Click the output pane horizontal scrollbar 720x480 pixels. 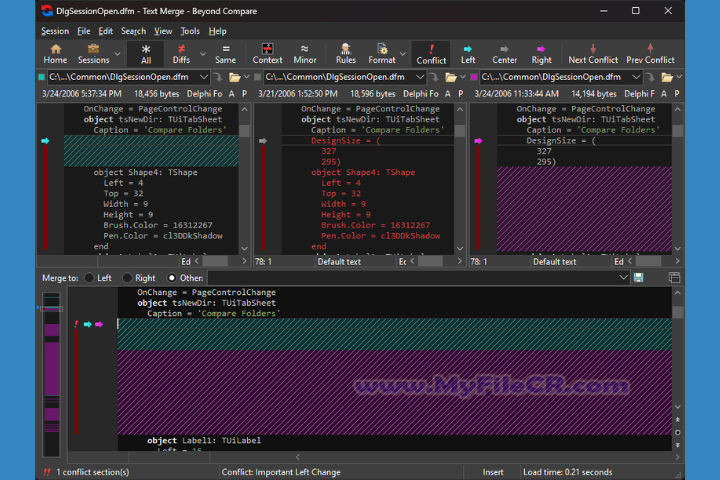pos(487,457)
